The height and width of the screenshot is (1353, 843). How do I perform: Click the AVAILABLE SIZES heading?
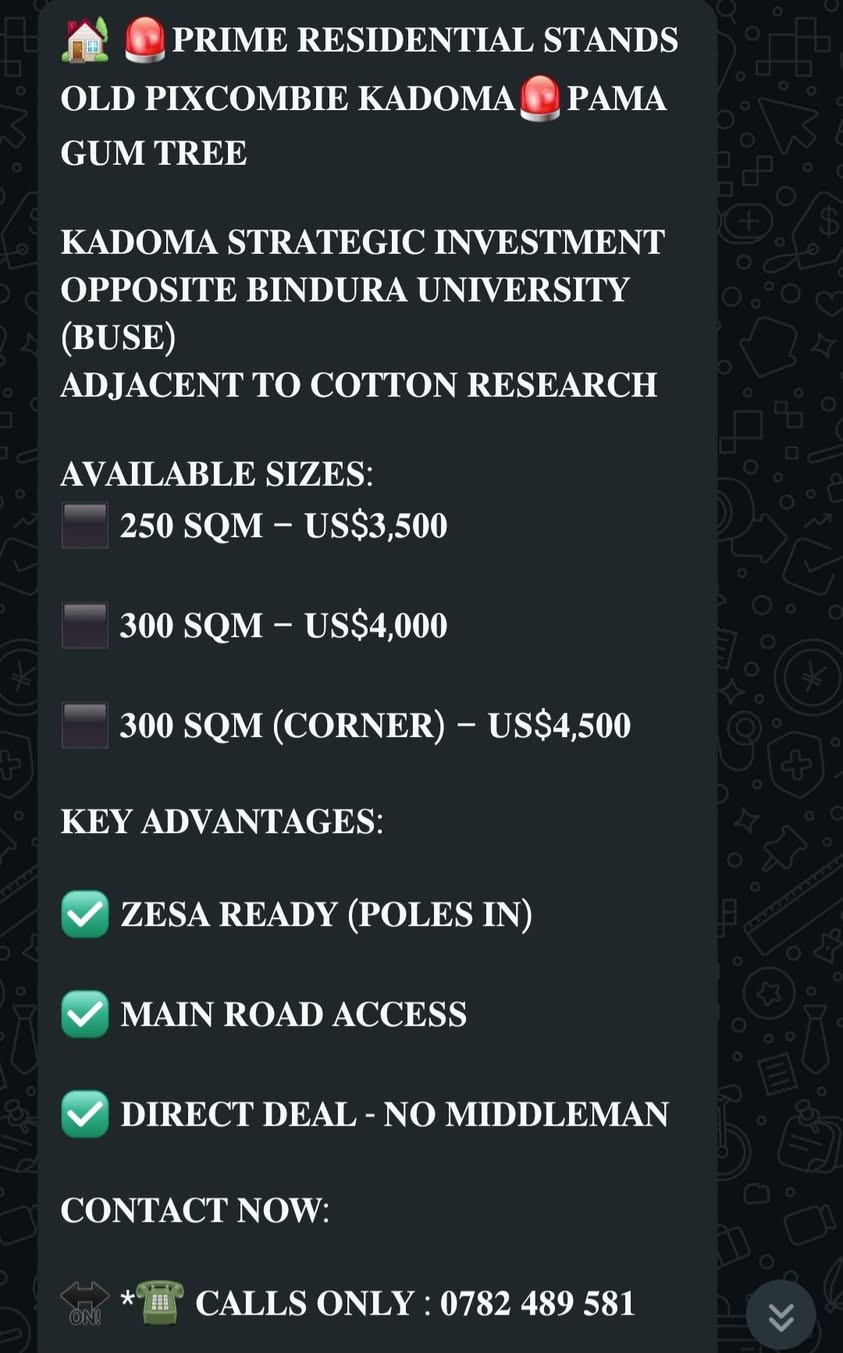click(217, 474)
